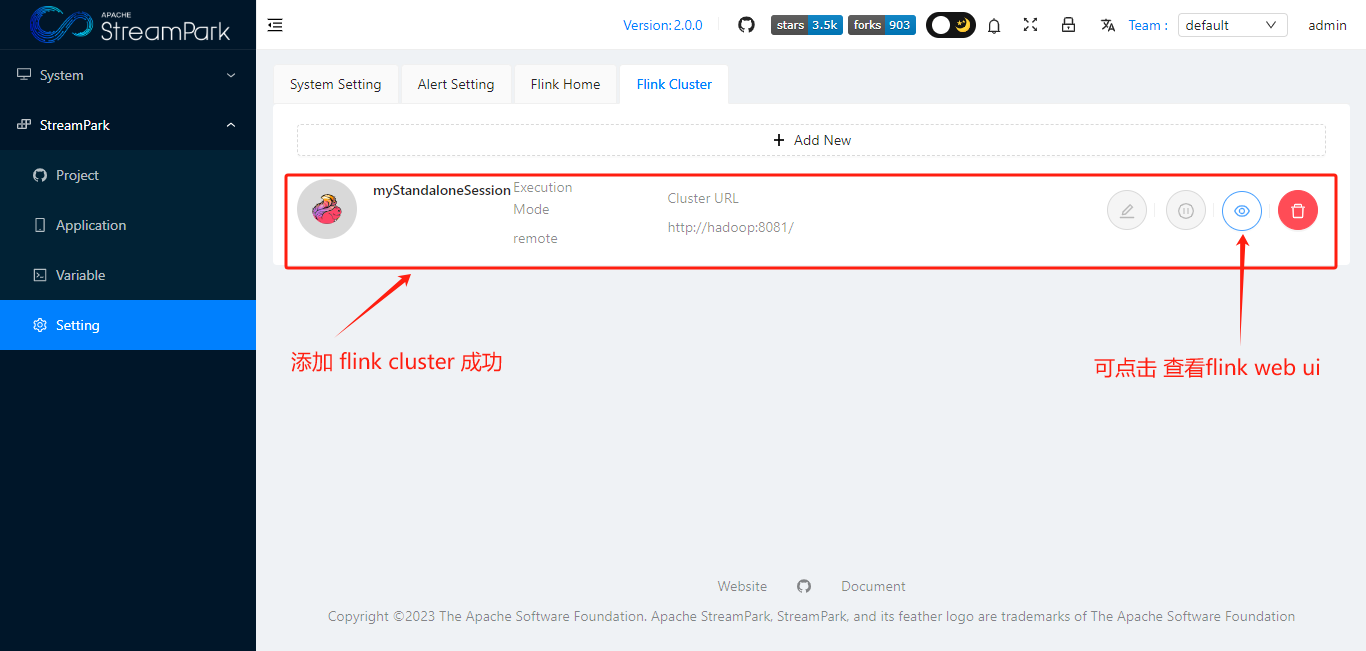Collapse the StreamPark sidebar menu
The width and height of the screenshot is (1366, 651).
coord(127,125)
